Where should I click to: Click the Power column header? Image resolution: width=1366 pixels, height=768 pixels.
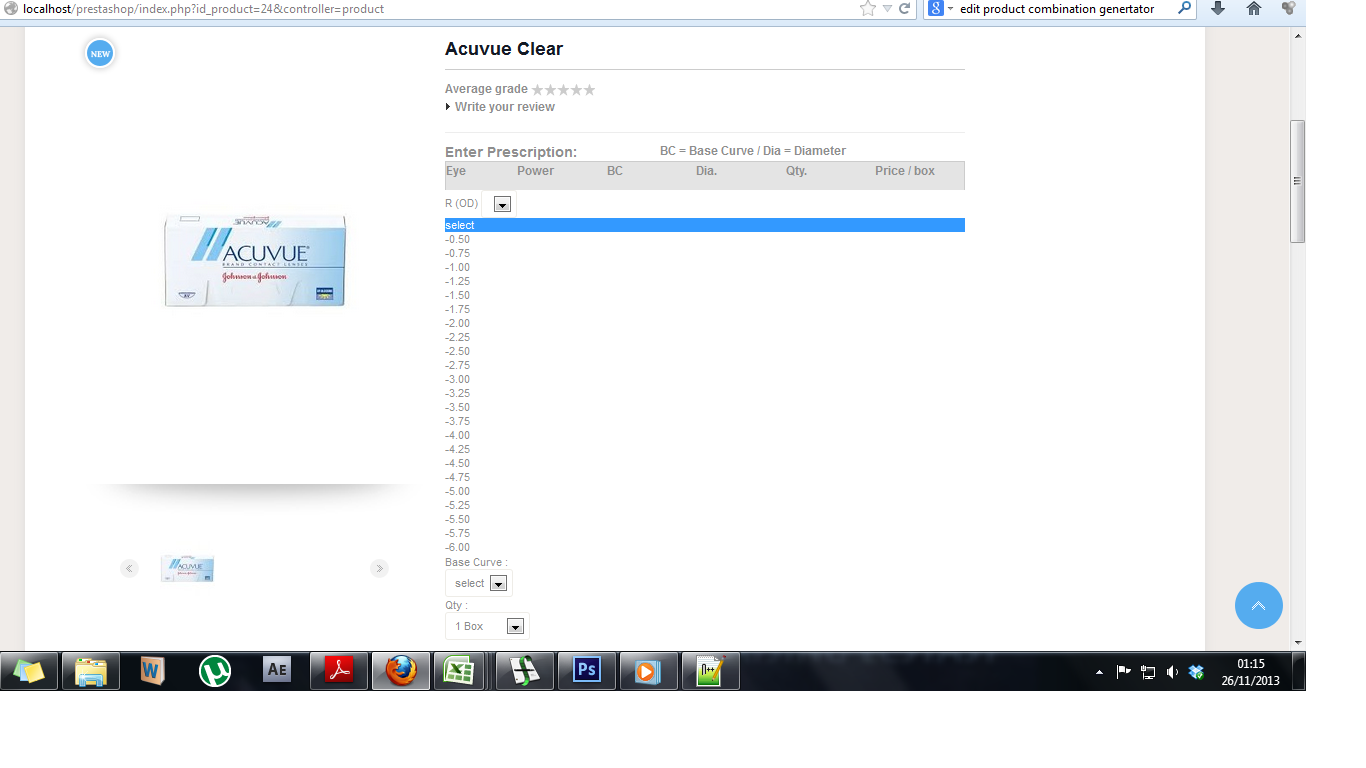point(535,171)
